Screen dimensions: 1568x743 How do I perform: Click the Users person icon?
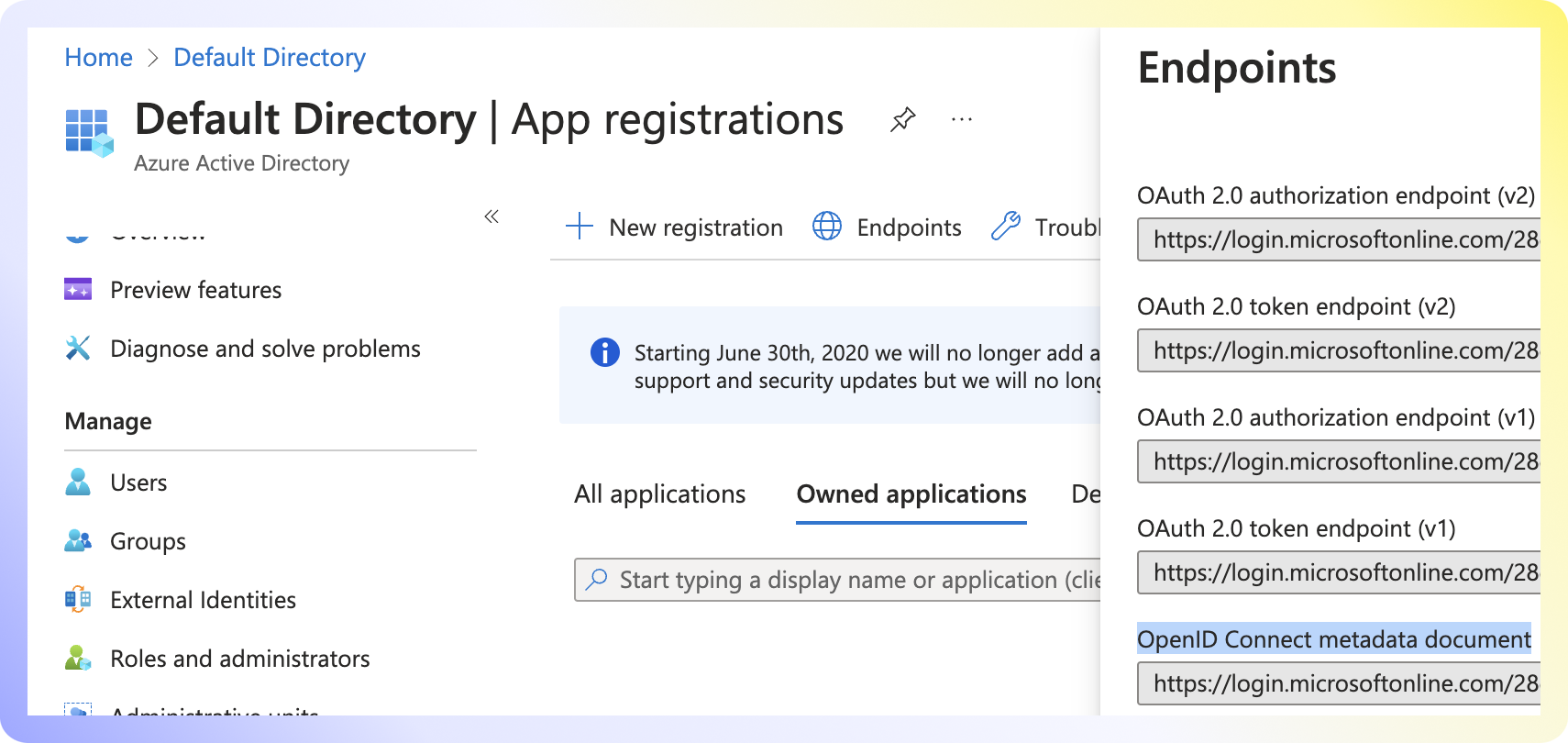point(78,482)
